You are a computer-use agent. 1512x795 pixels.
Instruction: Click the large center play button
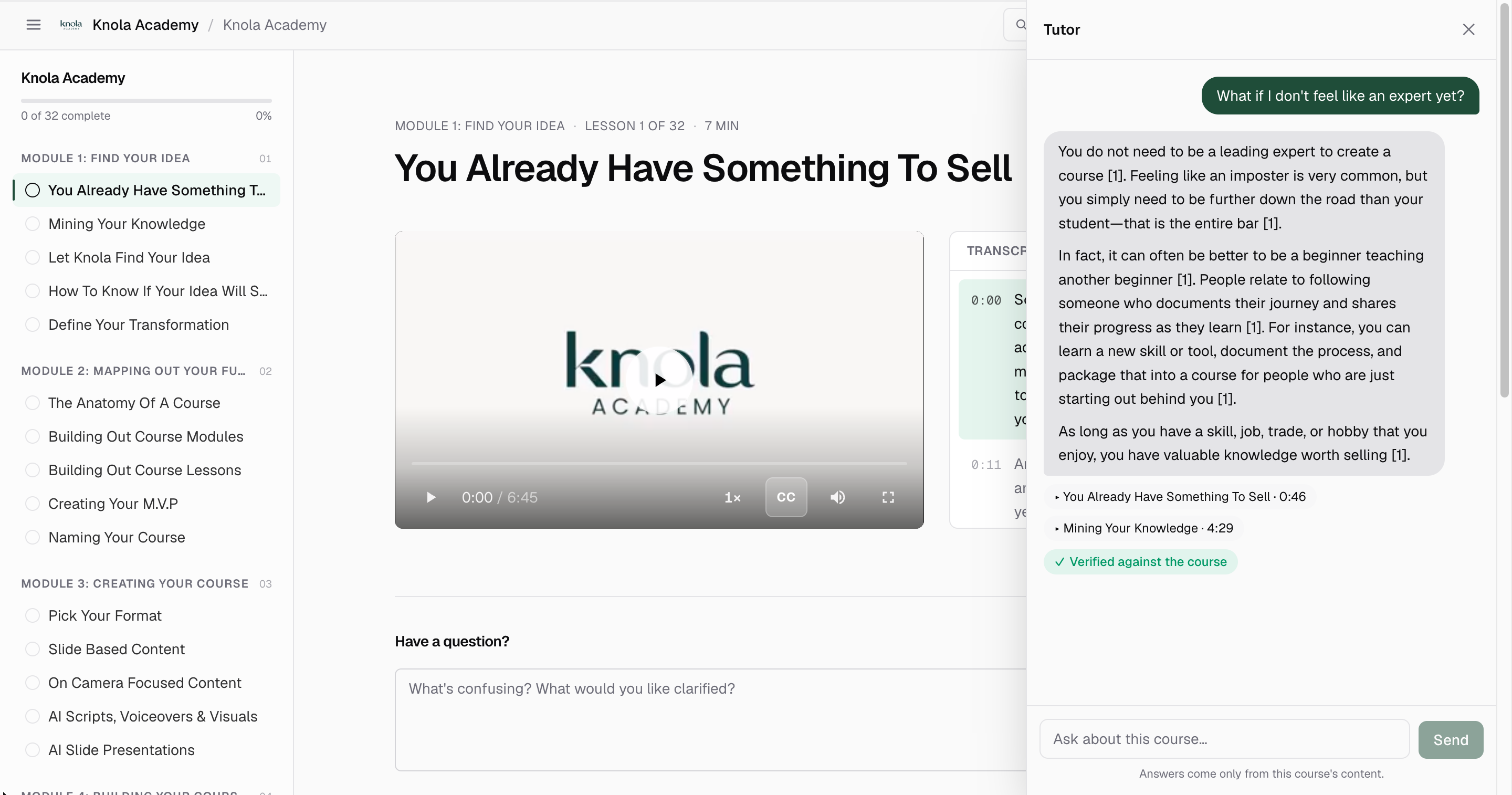tap(660, 380)
